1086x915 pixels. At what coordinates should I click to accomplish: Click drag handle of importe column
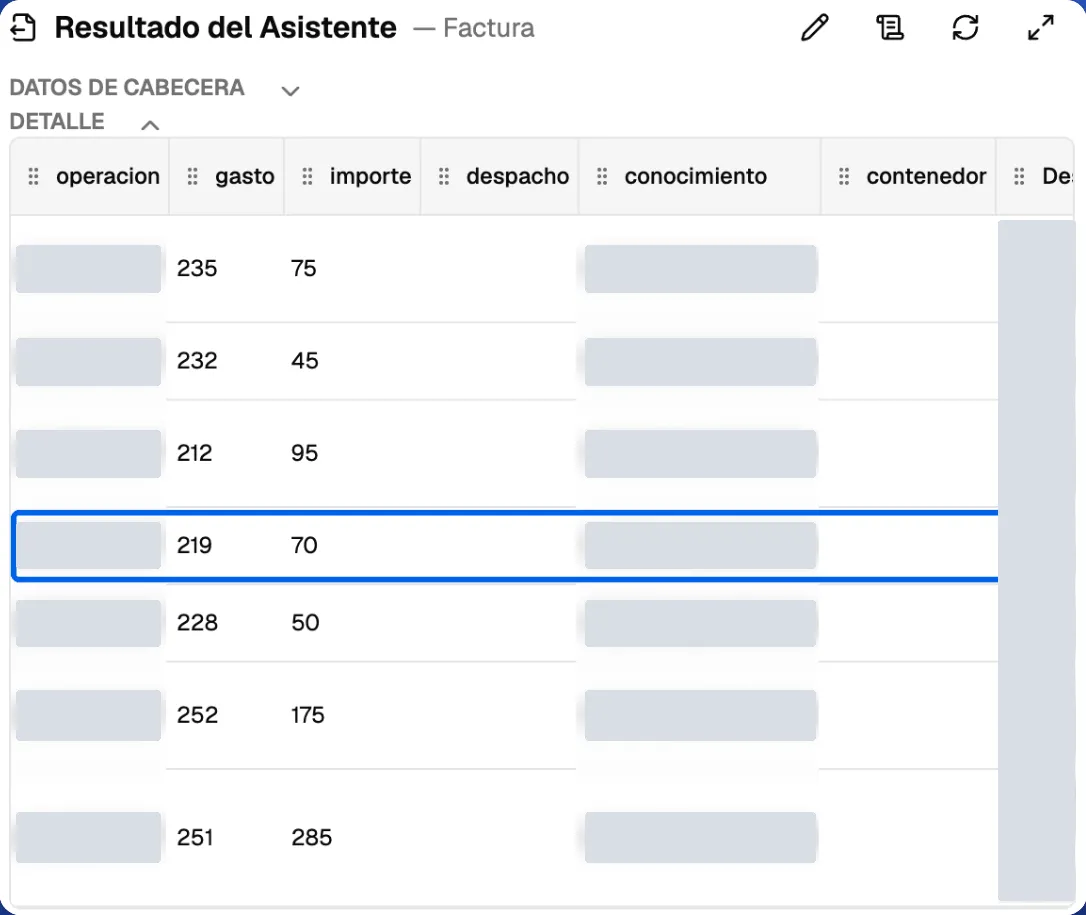(x=308, y=177)
